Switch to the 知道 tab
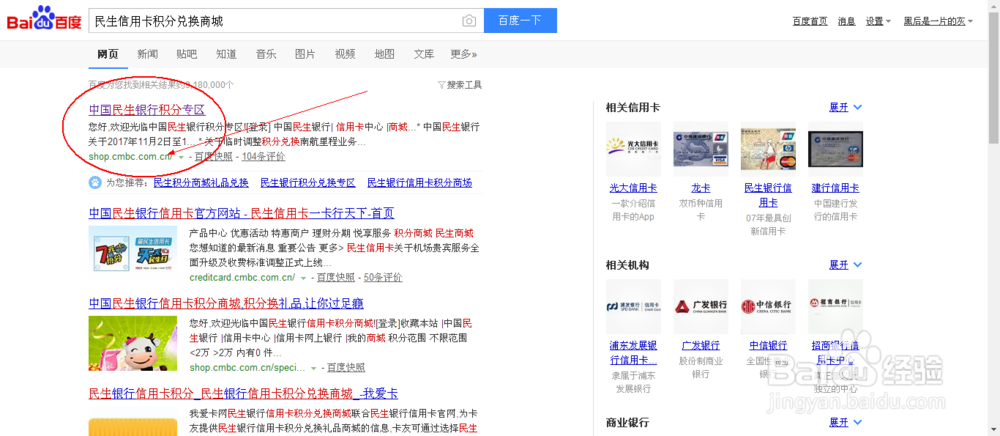Screen dimensions: 1000x436 [226, 54]
